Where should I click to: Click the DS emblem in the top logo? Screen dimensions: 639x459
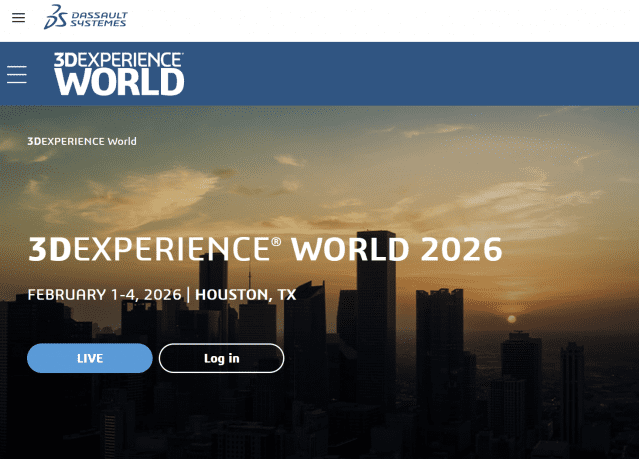pos(55,17)
